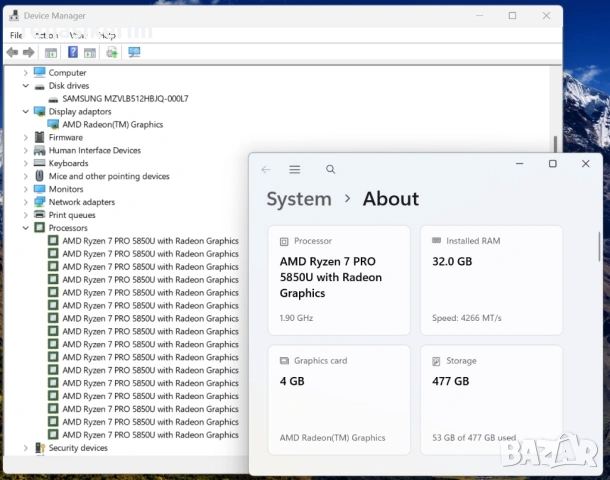
Task: Open the show/hide console tree toolbar icon
Action: click(51, 53)
